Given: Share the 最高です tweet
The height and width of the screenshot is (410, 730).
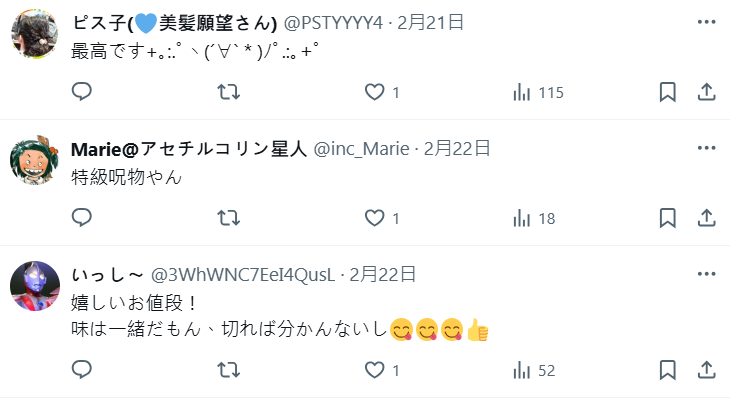Looking at the screenshot, I should point(706,92).
